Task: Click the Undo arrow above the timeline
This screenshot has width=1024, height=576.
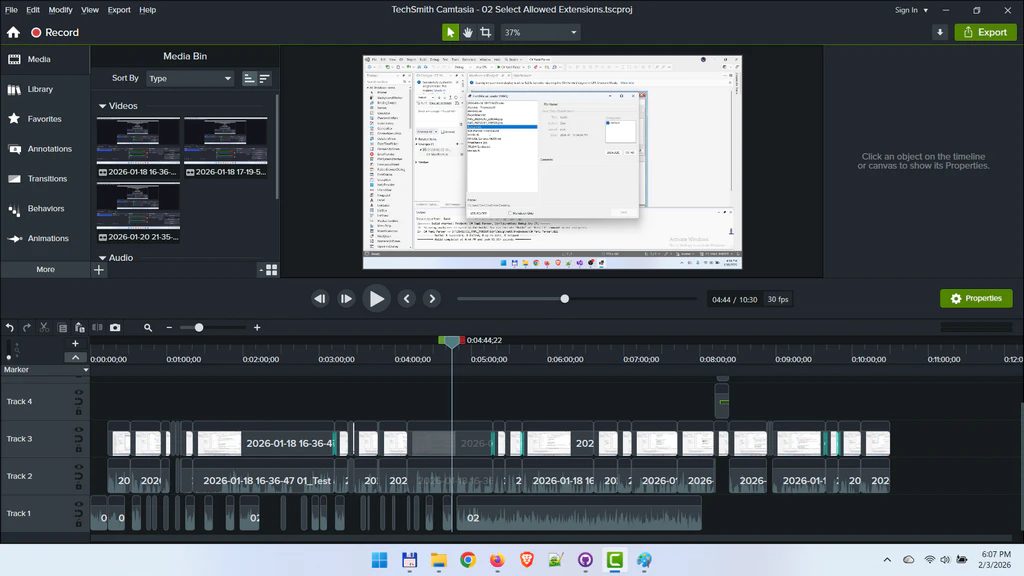Action: coord(9,327)
